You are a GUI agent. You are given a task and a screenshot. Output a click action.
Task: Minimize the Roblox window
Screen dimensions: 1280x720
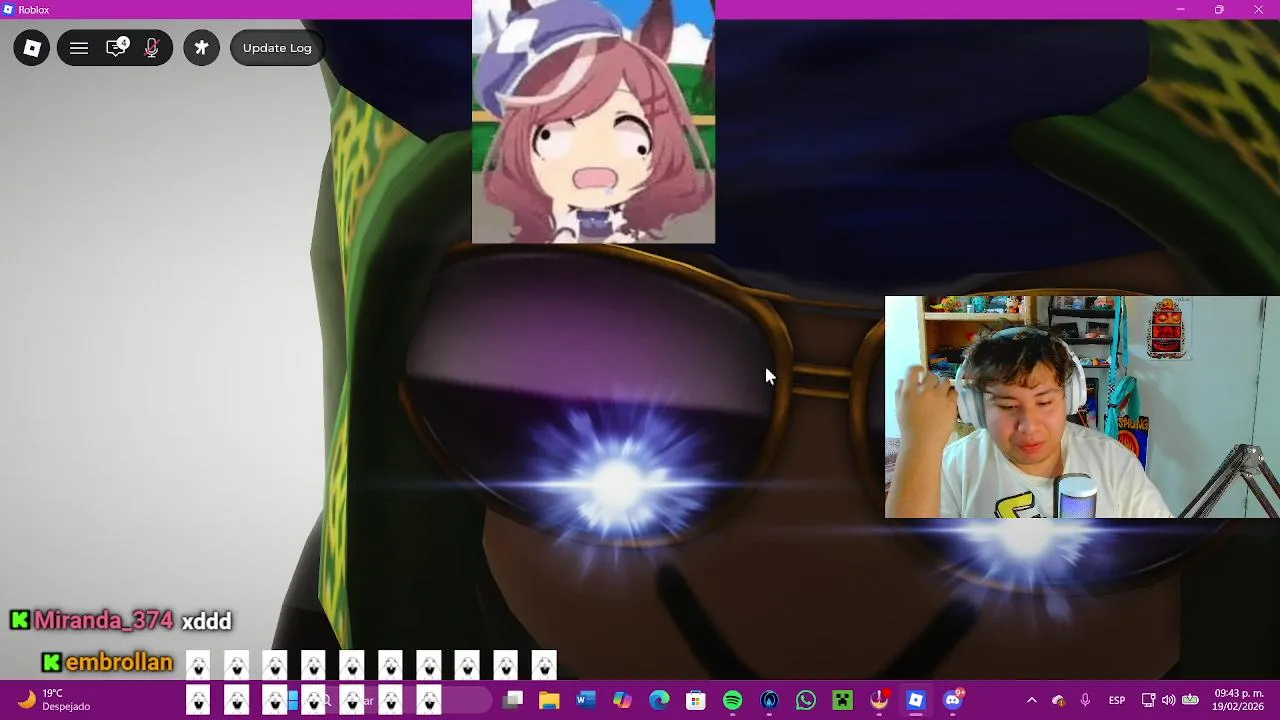[1180, 9]
